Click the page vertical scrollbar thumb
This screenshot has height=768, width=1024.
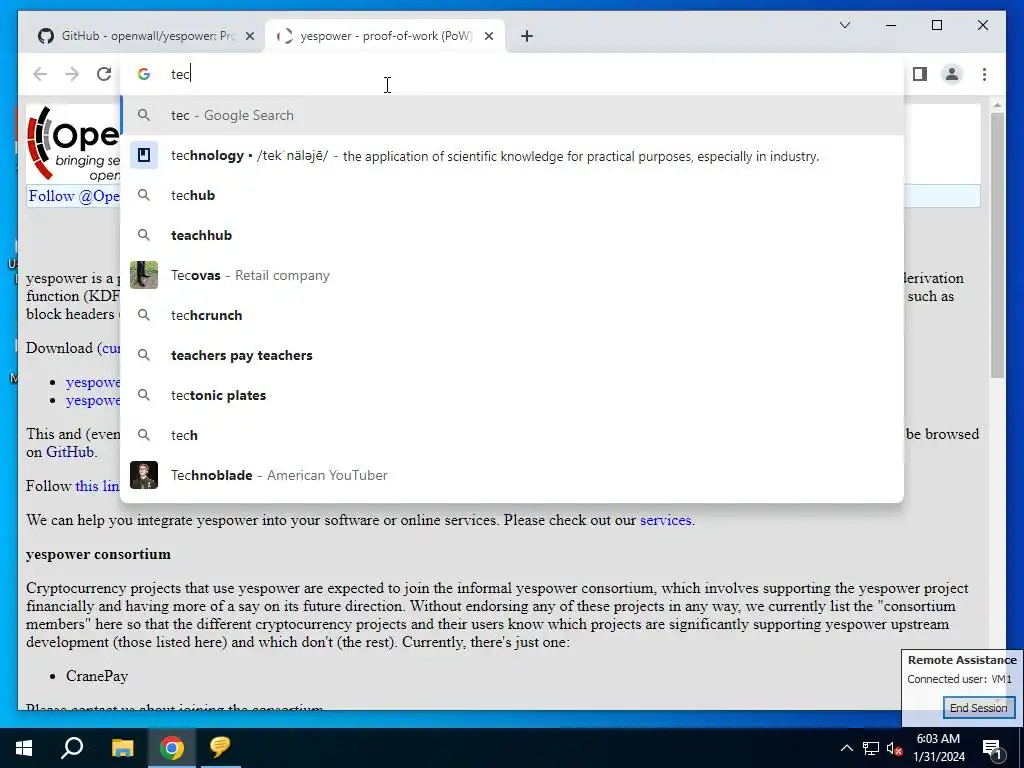(997, 245)
